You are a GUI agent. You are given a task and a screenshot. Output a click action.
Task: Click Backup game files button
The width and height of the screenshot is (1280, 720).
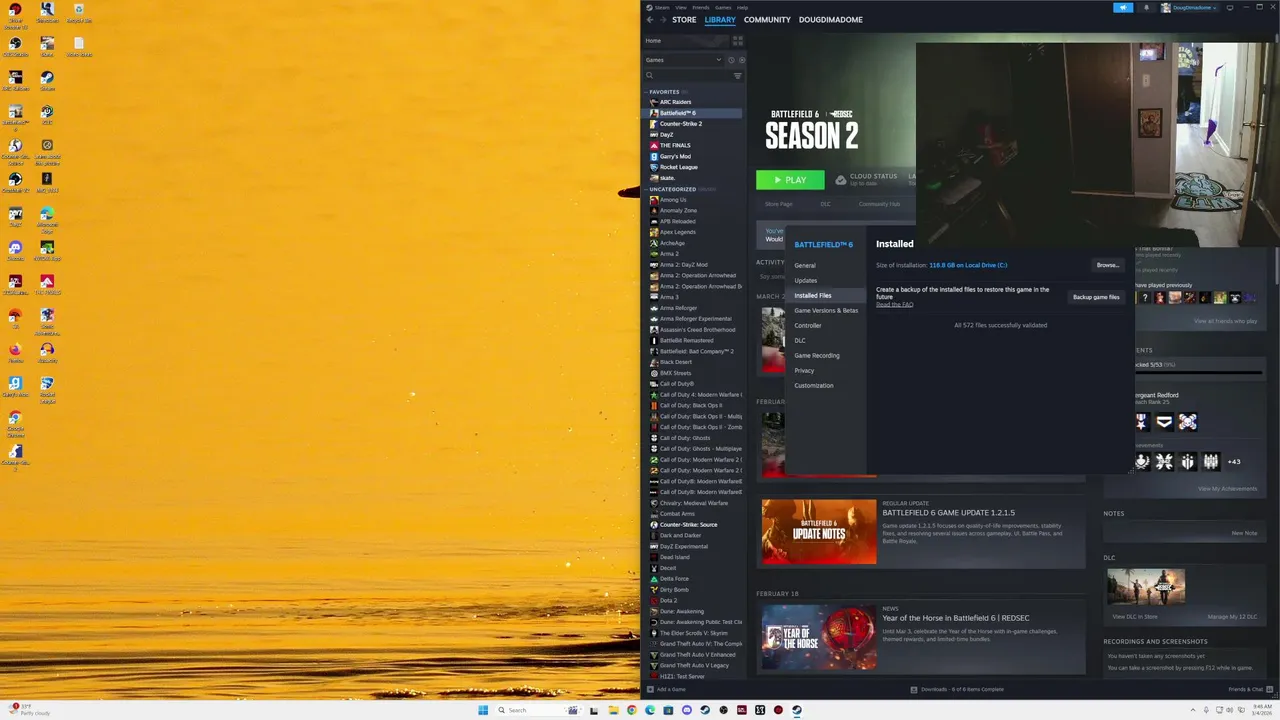[1096, 297]
